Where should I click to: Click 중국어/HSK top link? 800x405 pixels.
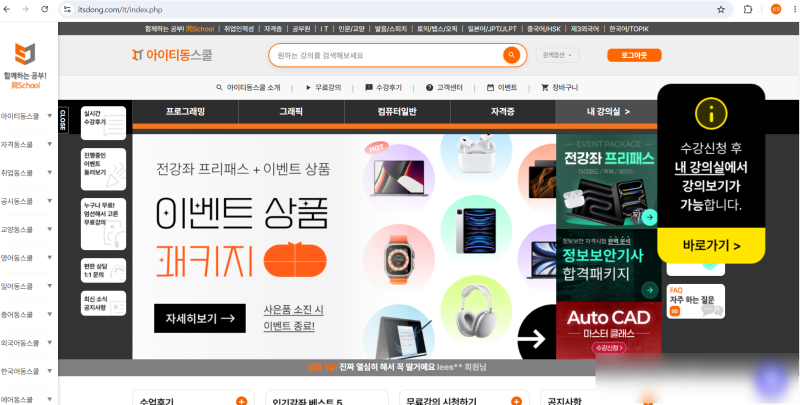[x=544, y=29]
